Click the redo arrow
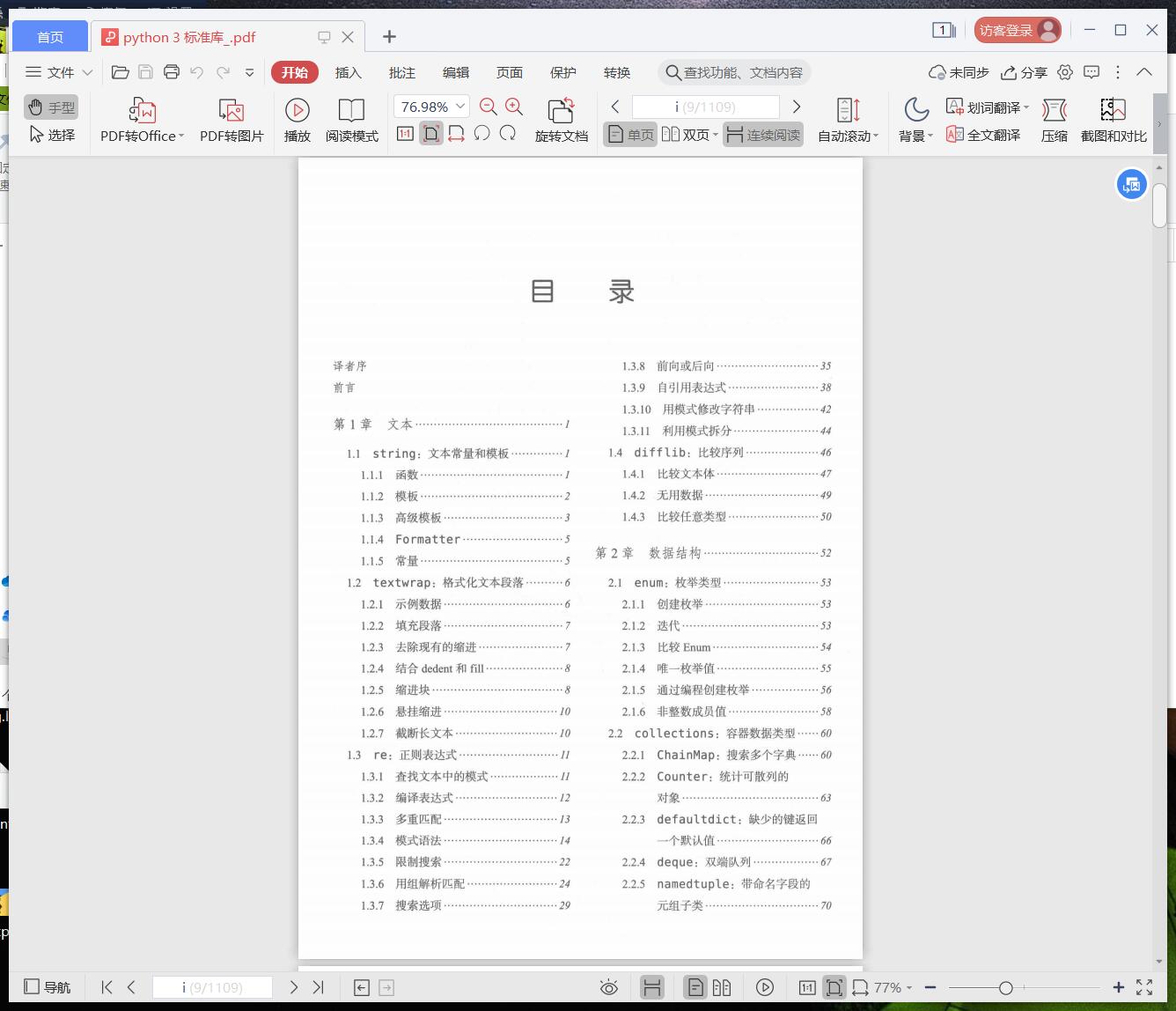Screen dimensions: 1176x1011 [224, 72]
